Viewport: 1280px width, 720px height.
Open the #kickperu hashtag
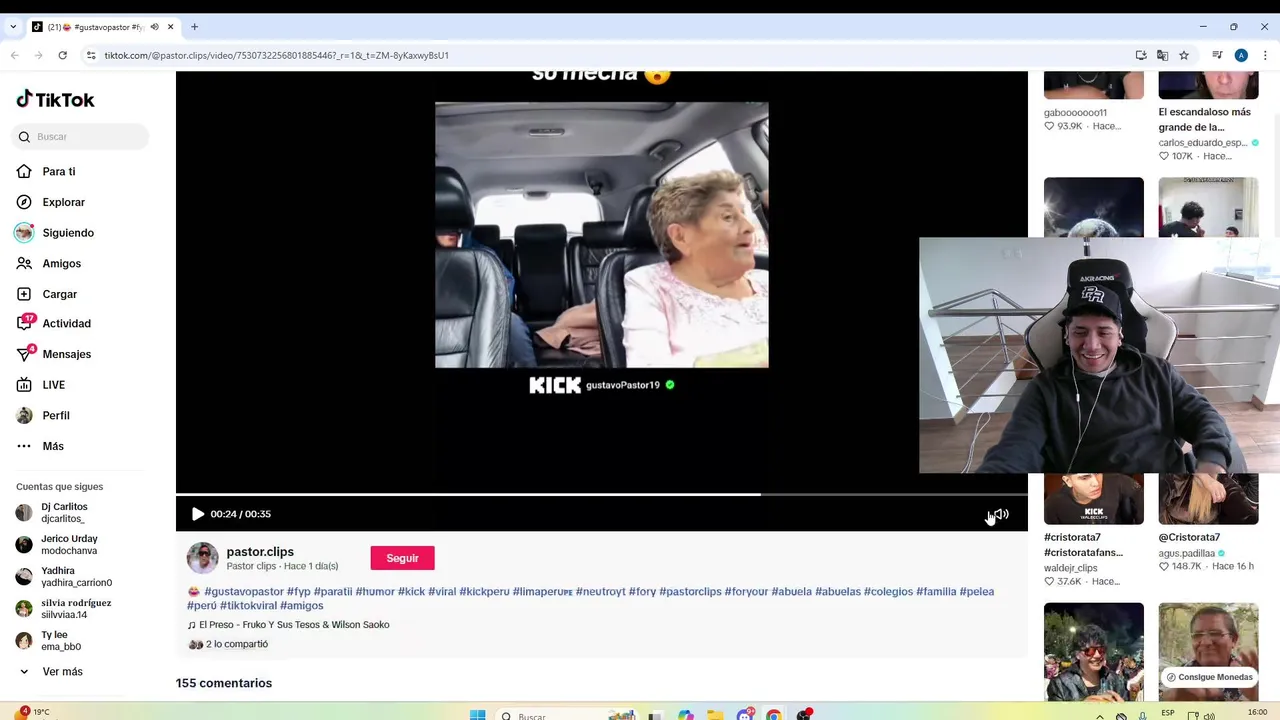pos(484,592)
